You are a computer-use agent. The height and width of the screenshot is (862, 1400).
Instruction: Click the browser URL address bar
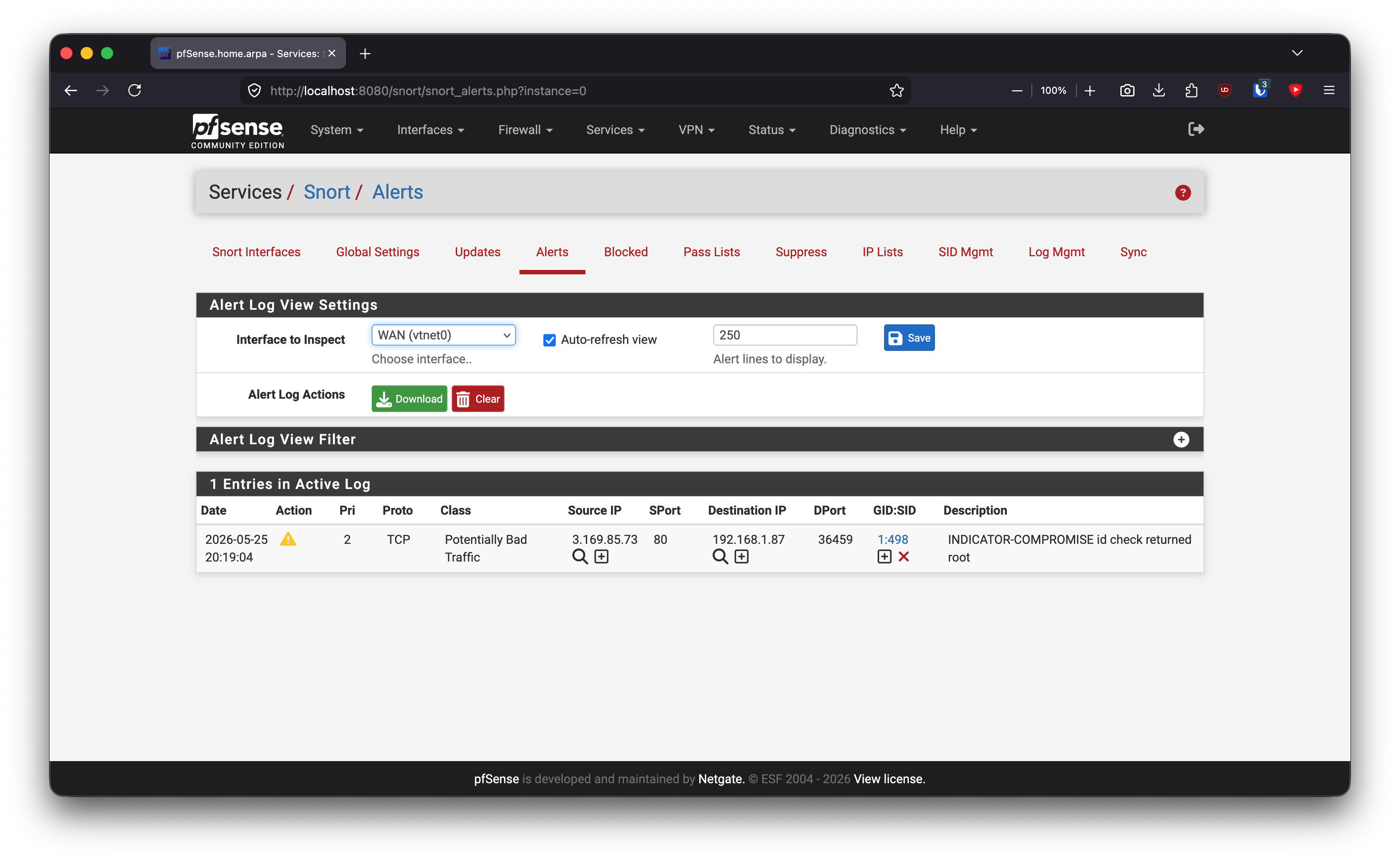point(576,91)
